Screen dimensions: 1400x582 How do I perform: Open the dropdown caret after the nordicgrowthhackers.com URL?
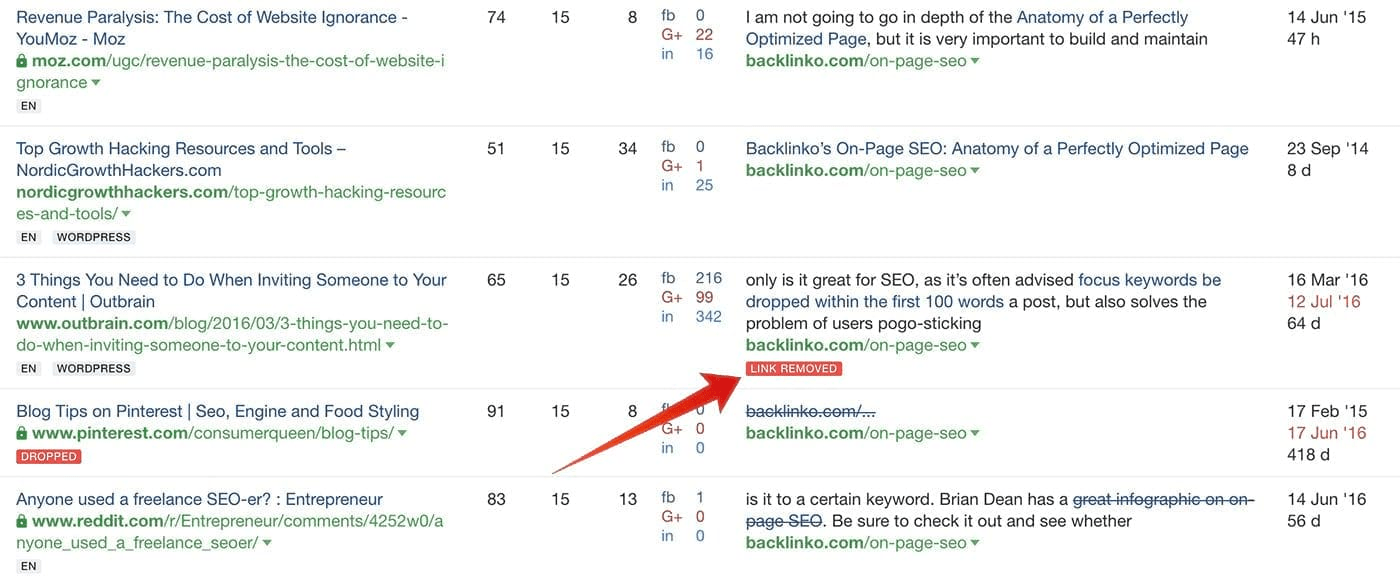pyautogui.click(x=127, y=214)
